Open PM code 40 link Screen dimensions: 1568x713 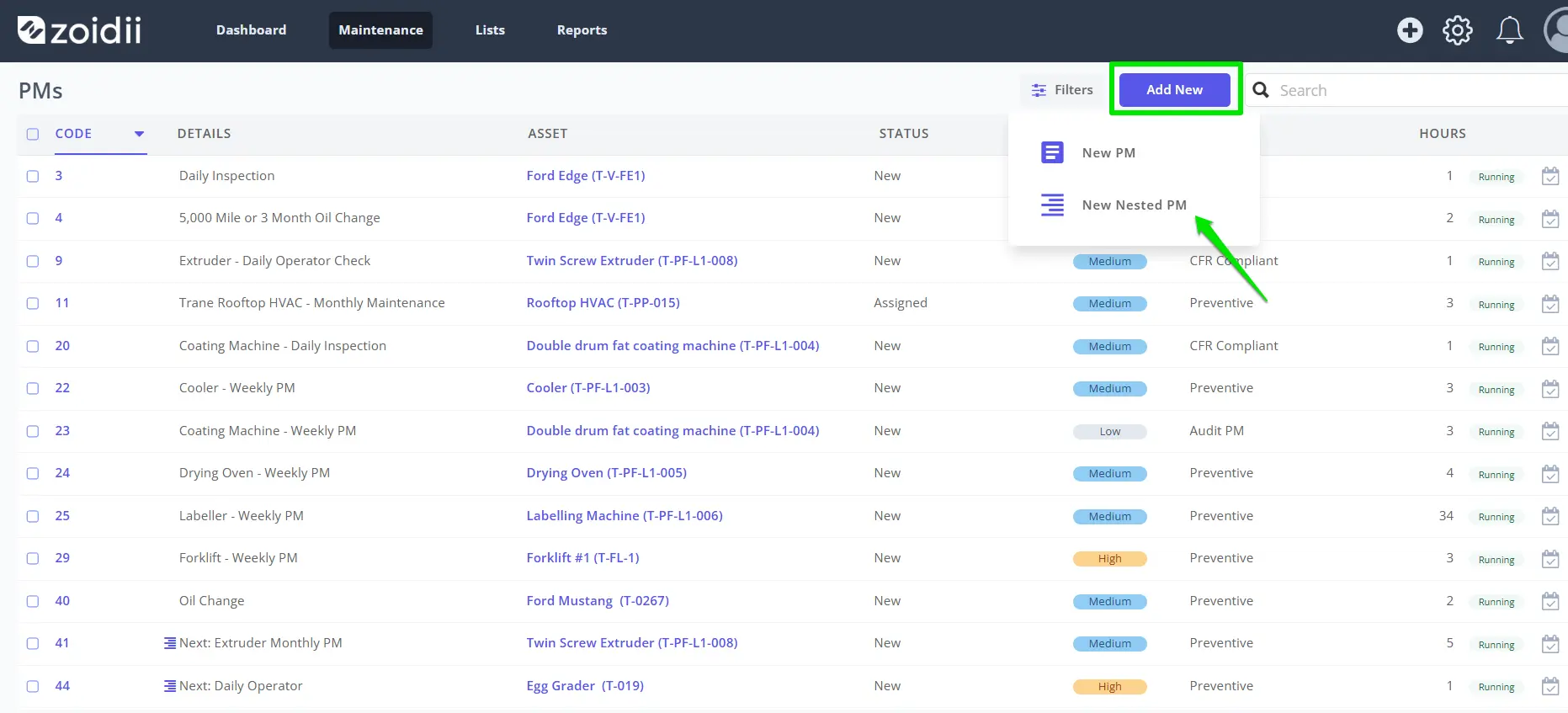[62, 601]
